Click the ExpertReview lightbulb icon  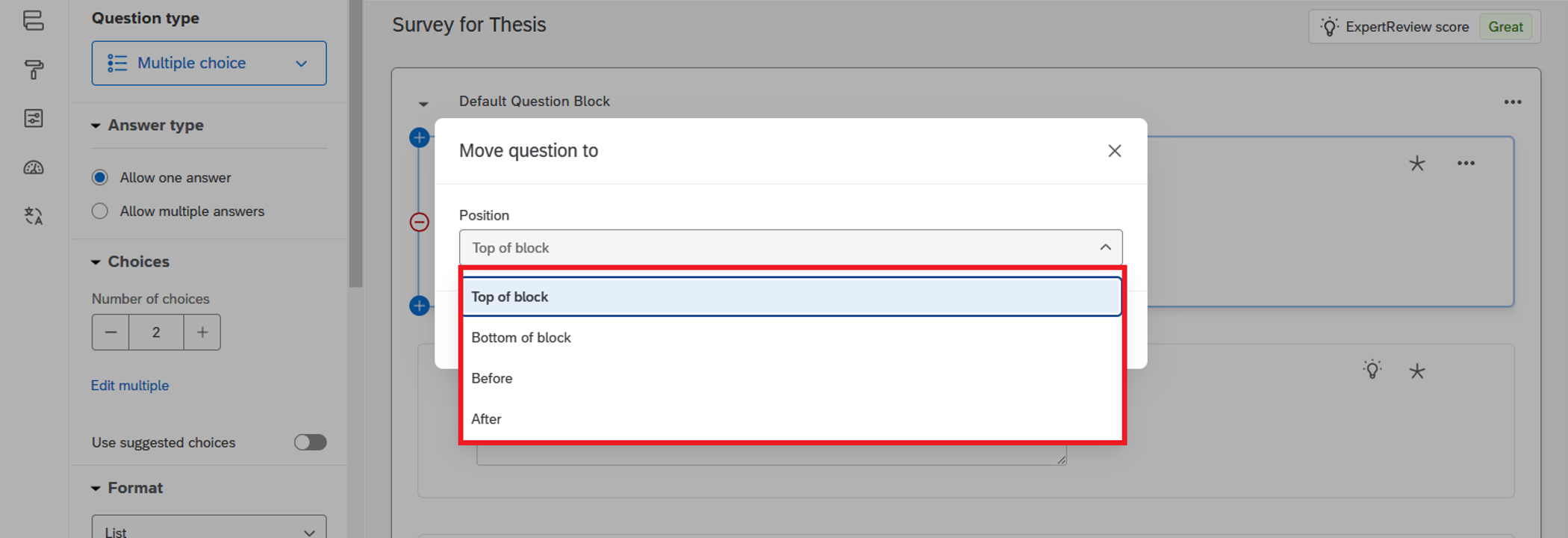click(x=1329, y=27)
